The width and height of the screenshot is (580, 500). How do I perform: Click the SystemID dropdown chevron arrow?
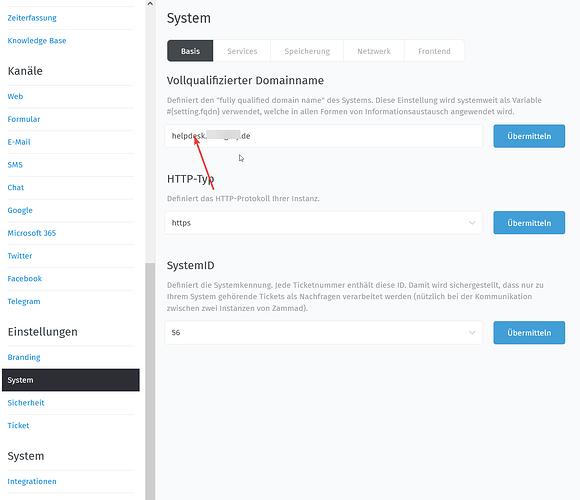tap(472, 332)
